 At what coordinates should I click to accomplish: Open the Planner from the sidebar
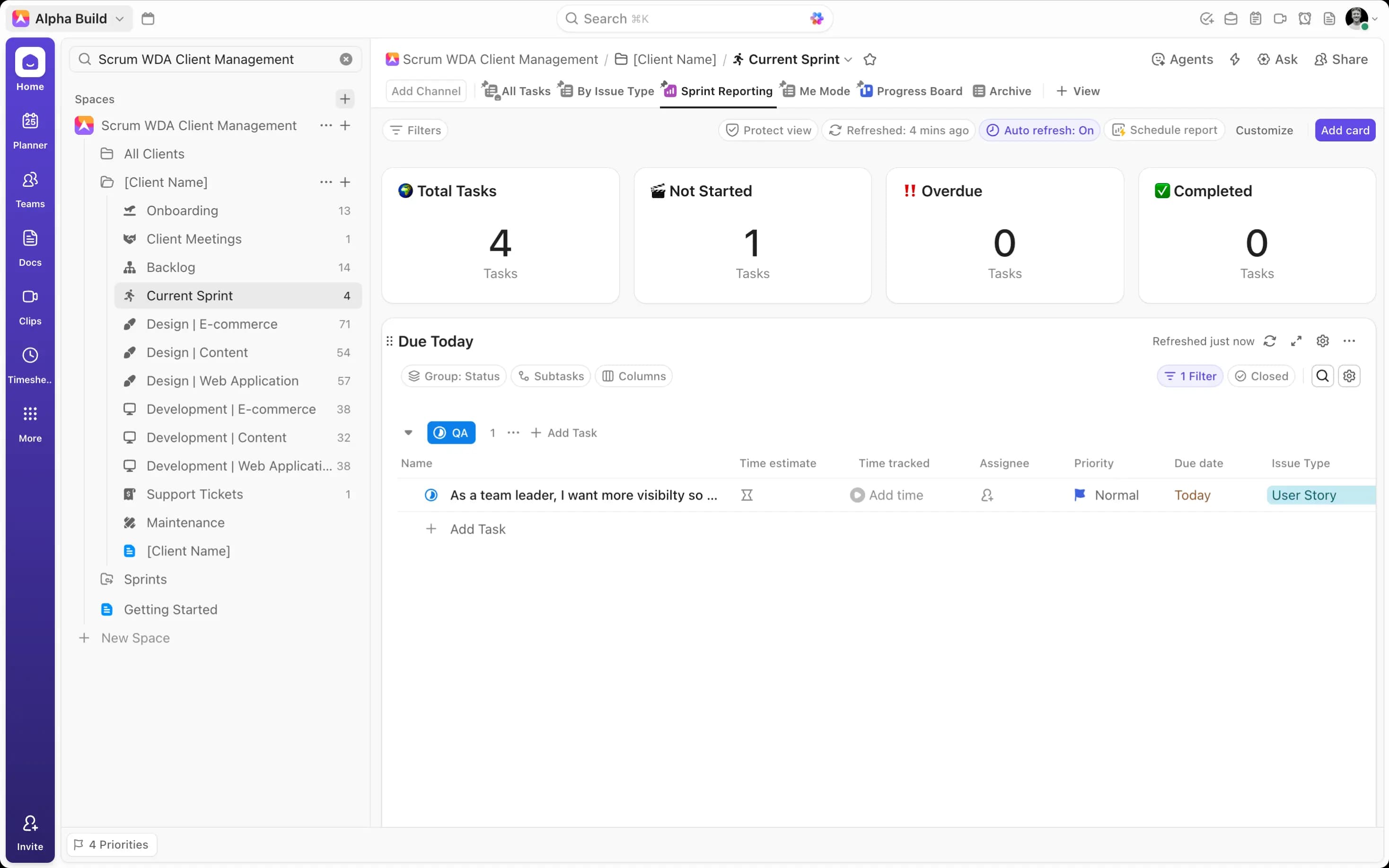(x=30, y=130)
